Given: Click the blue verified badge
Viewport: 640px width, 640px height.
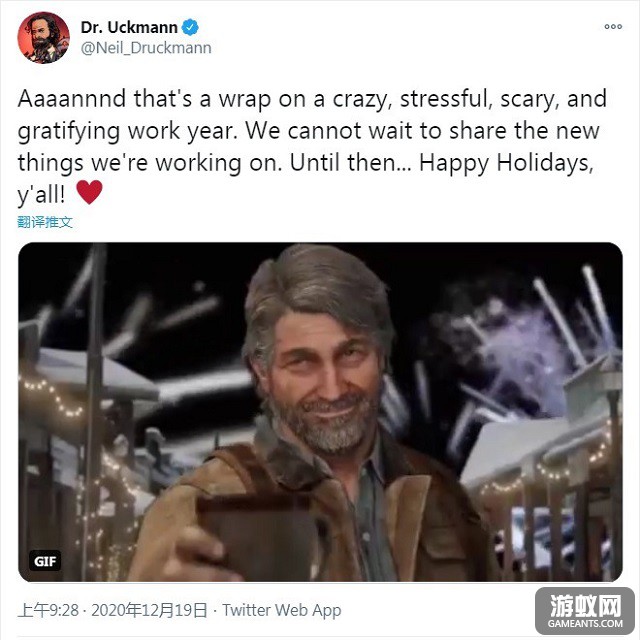Looking at the screenshot, I should click(x=190, y=27).
